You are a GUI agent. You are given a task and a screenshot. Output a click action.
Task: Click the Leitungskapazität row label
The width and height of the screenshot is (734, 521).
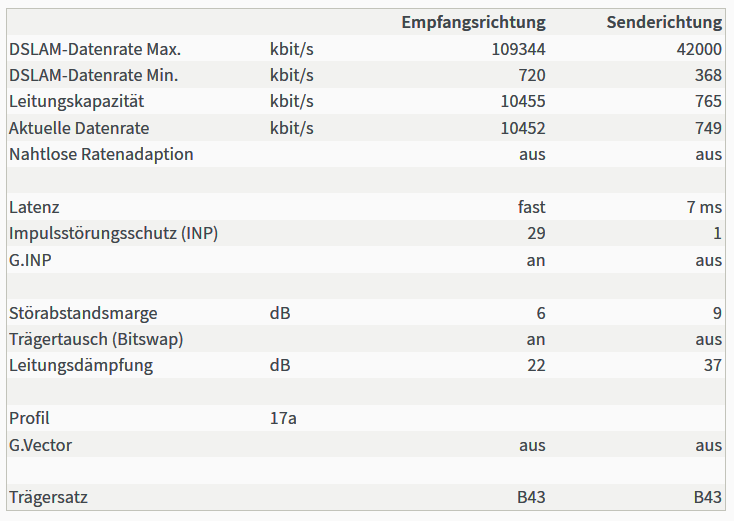[77, 101]
